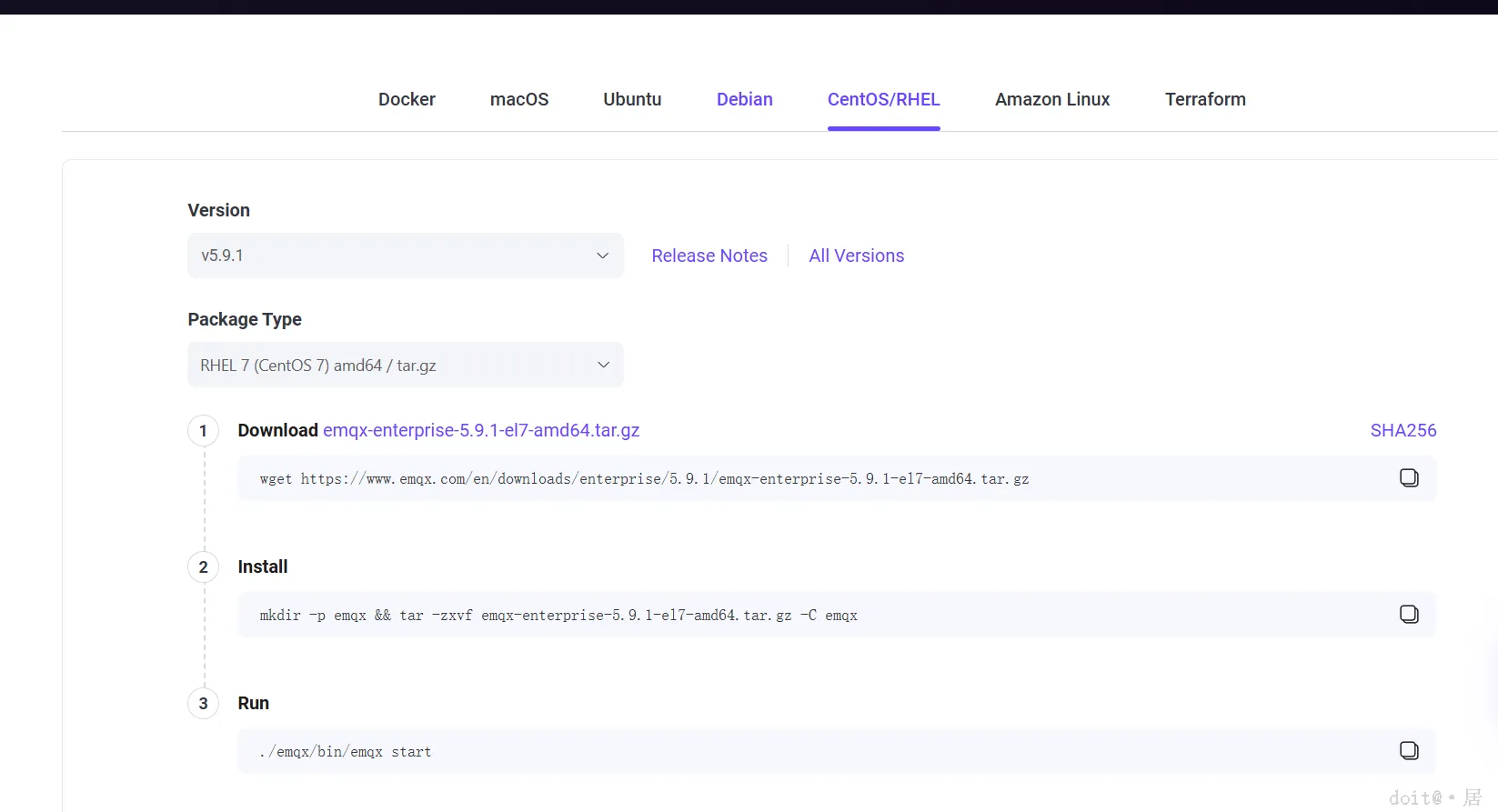1498x812 pixels.
Task: Expand the Package Type dropdown
Action: 405,365
